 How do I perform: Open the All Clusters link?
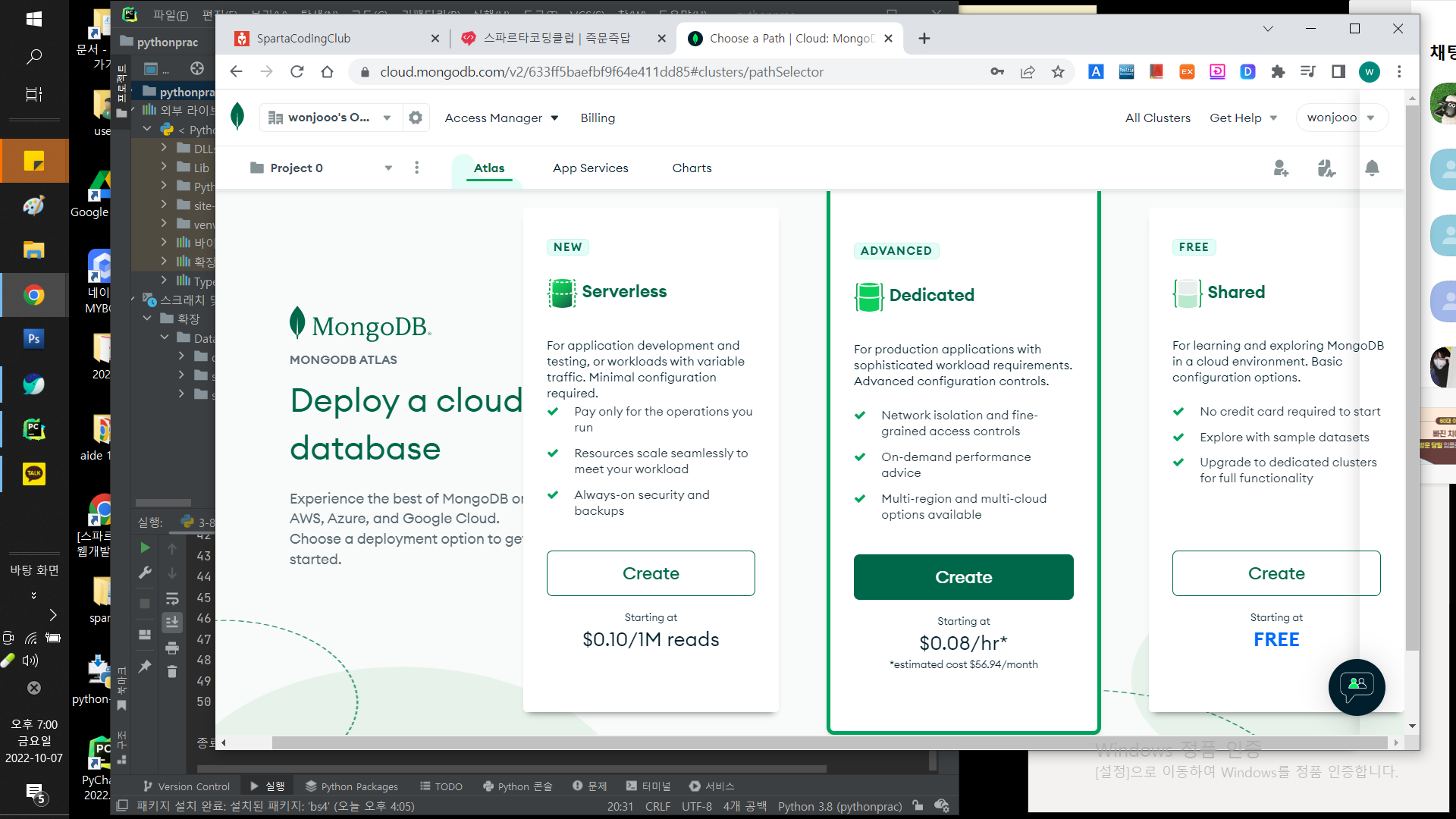click(1157, 118)
